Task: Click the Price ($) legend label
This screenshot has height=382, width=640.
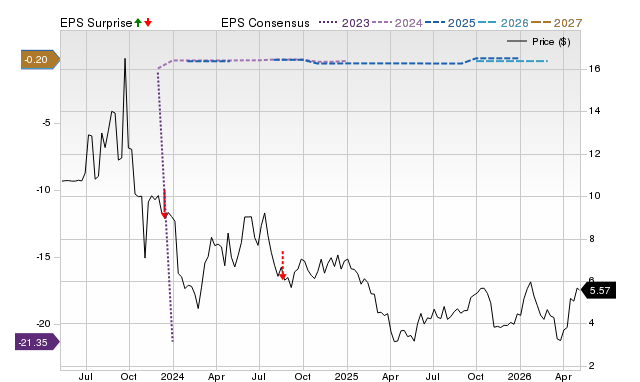Action: 551,42
